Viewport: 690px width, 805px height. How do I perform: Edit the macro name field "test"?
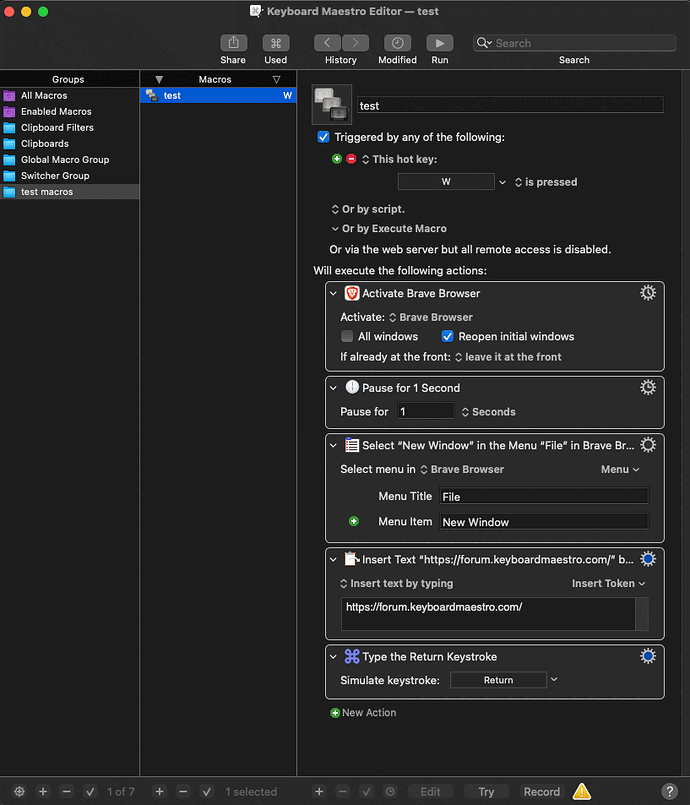(510, 105)
